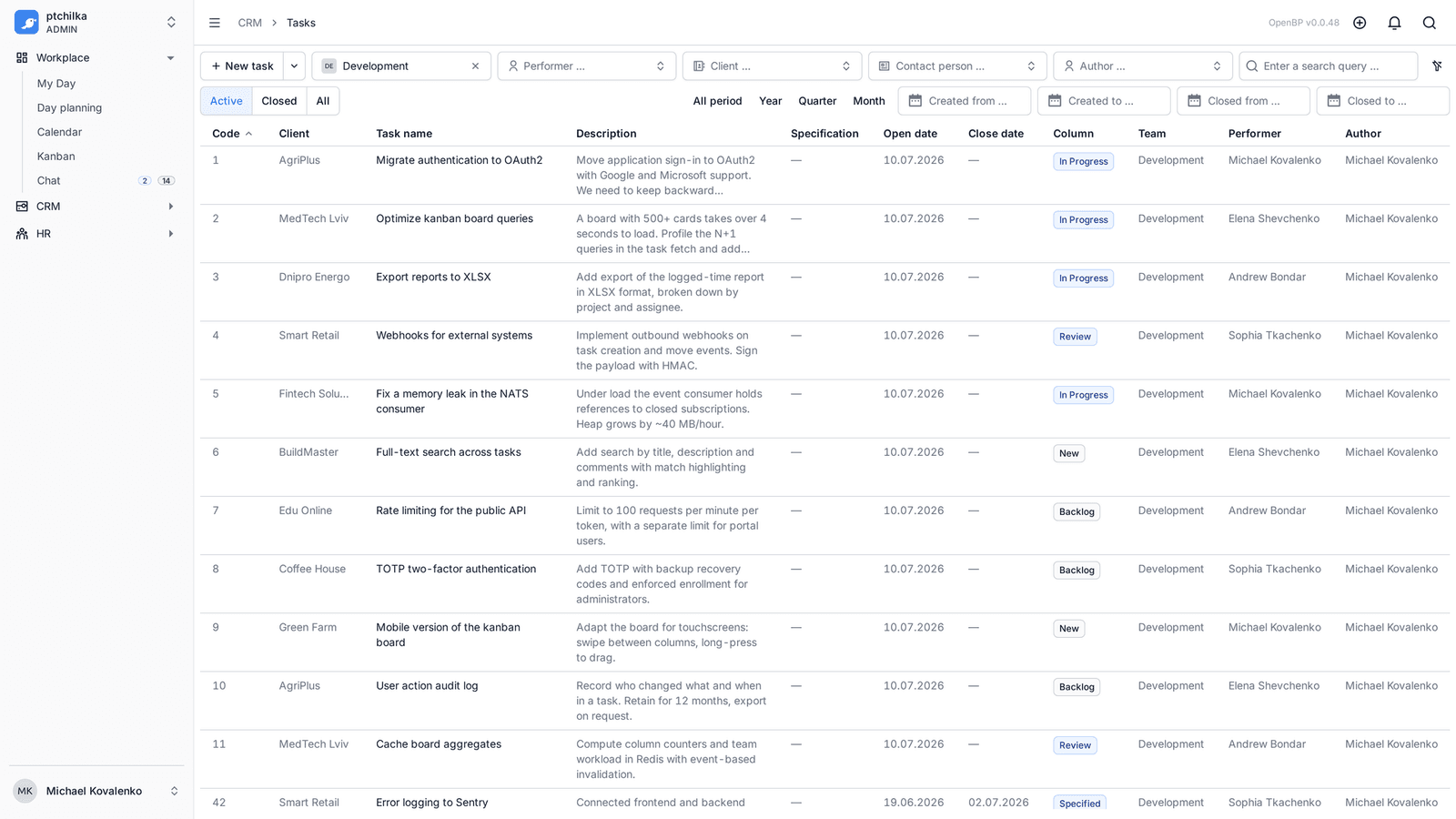Switch to the All tab
This screenshot has height=819, width=1456.
[323, 101]
